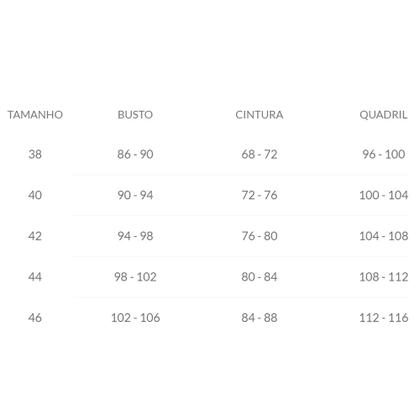
Task: Click the QUADRIL column header
Action: point(383,115)
